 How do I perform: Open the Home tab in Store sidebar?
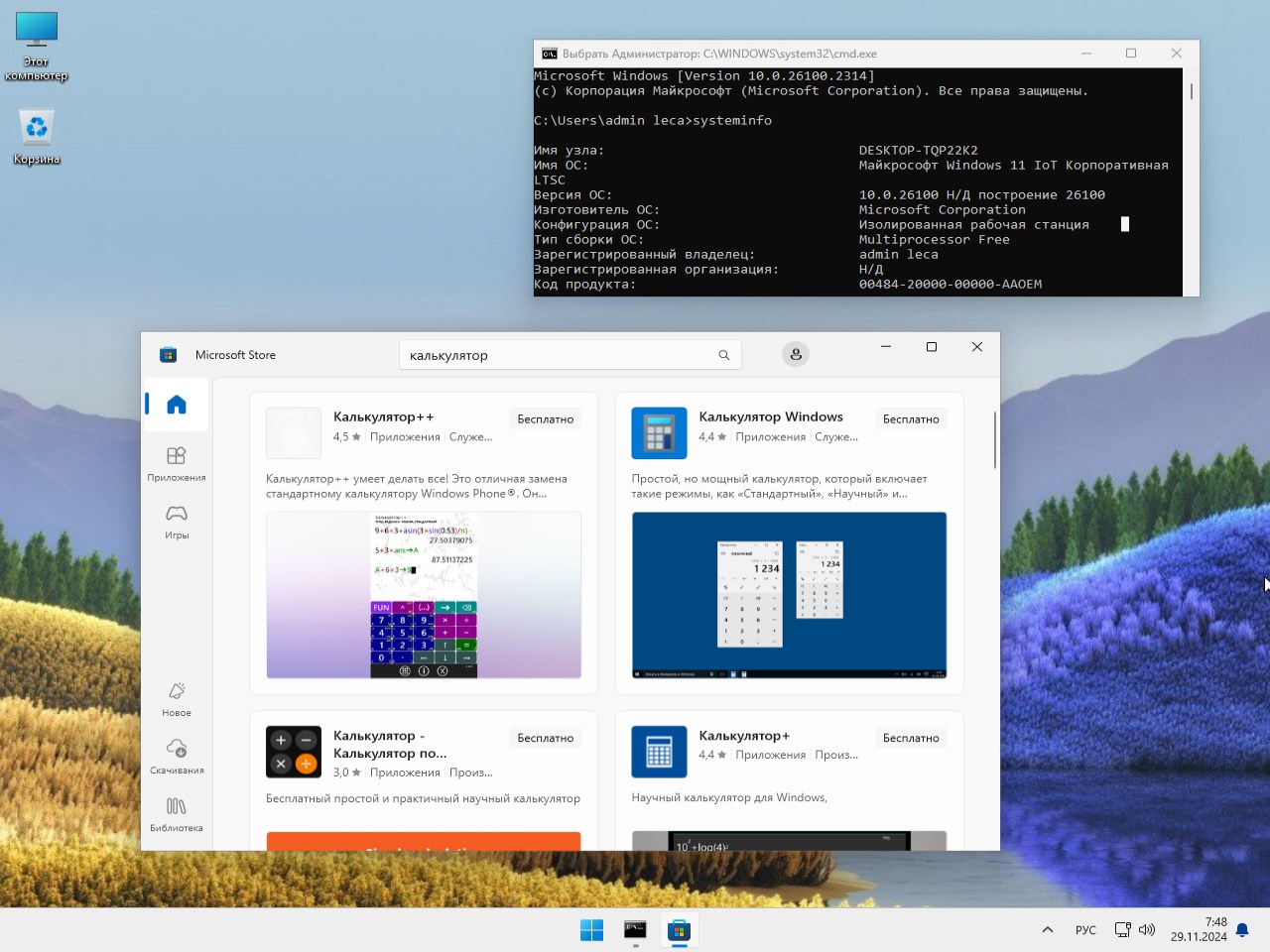(177, 405)
